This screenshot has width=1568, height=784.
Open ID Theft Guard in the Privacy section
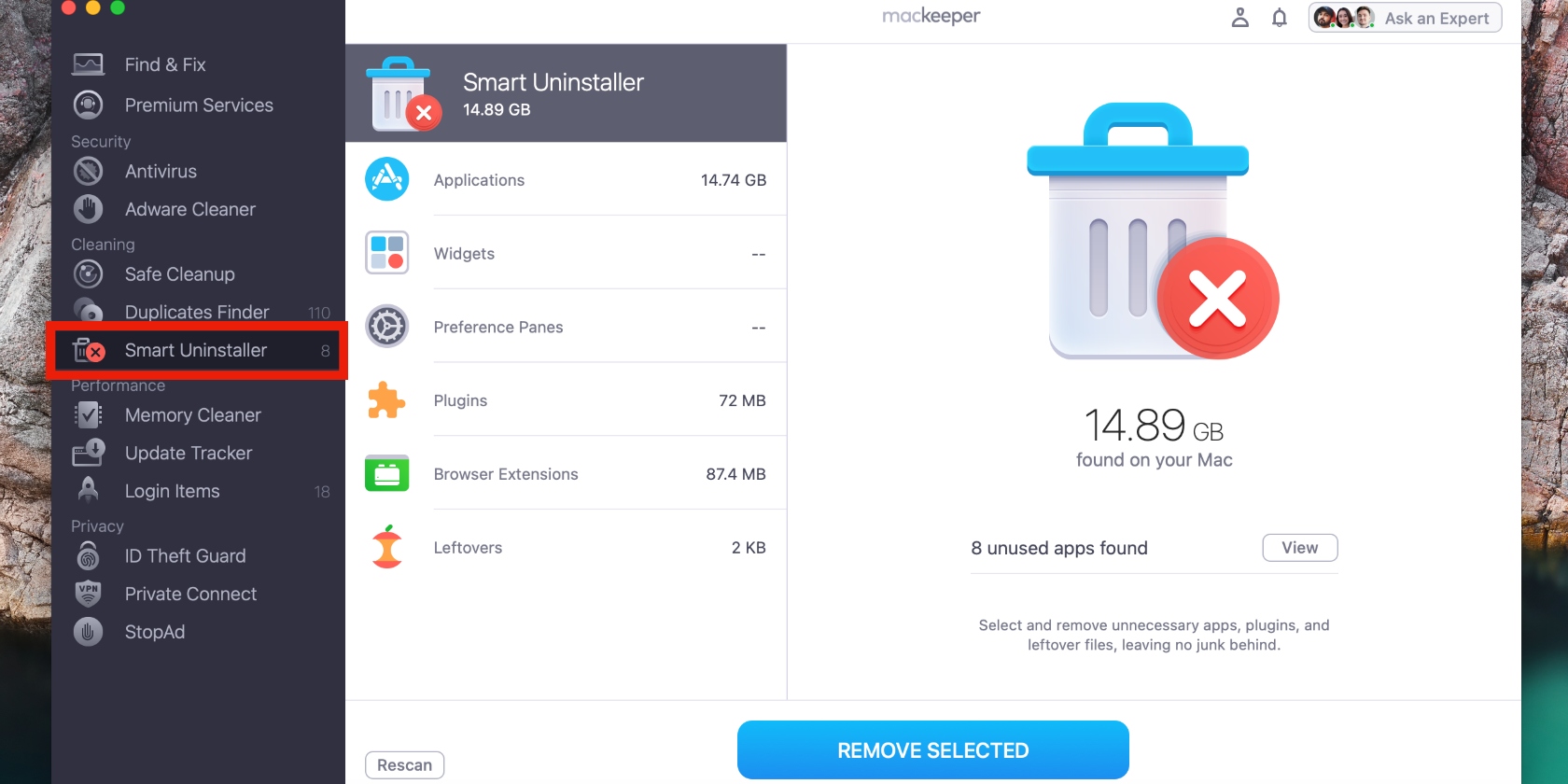tap(185, 555)
